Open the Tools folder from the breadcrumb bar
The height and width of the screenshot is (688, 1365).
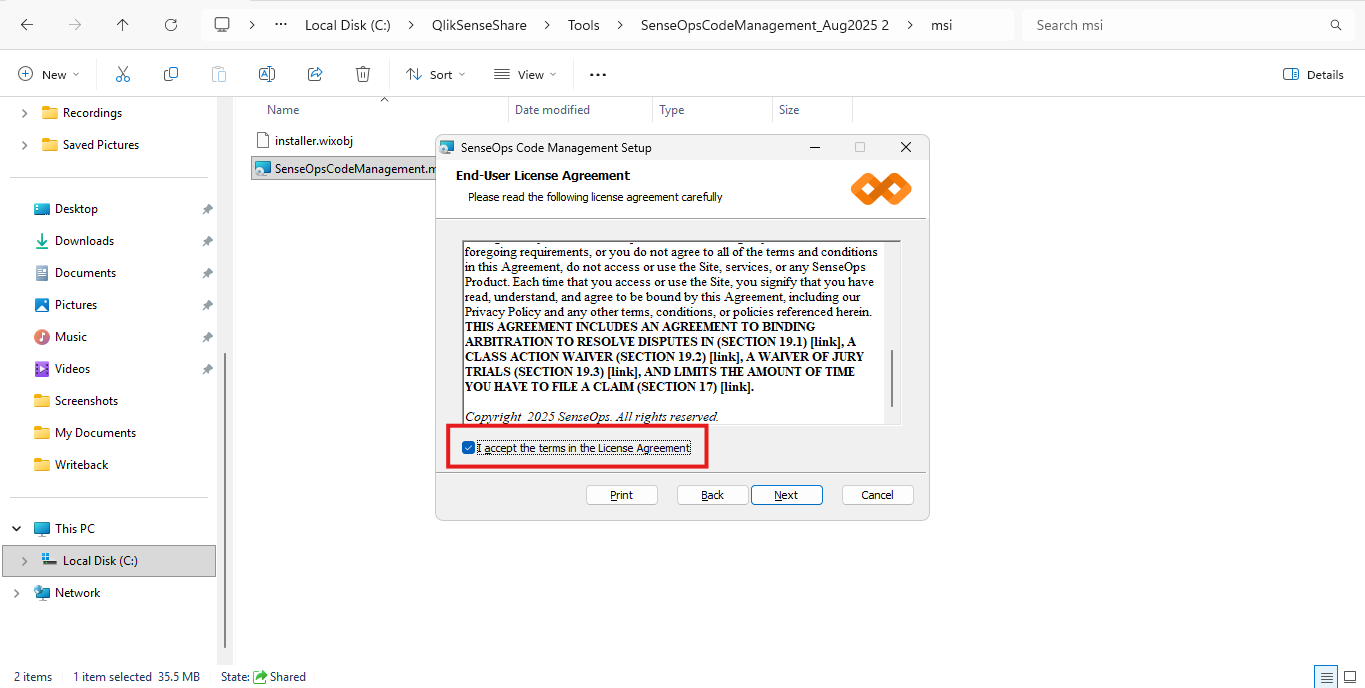583,25
